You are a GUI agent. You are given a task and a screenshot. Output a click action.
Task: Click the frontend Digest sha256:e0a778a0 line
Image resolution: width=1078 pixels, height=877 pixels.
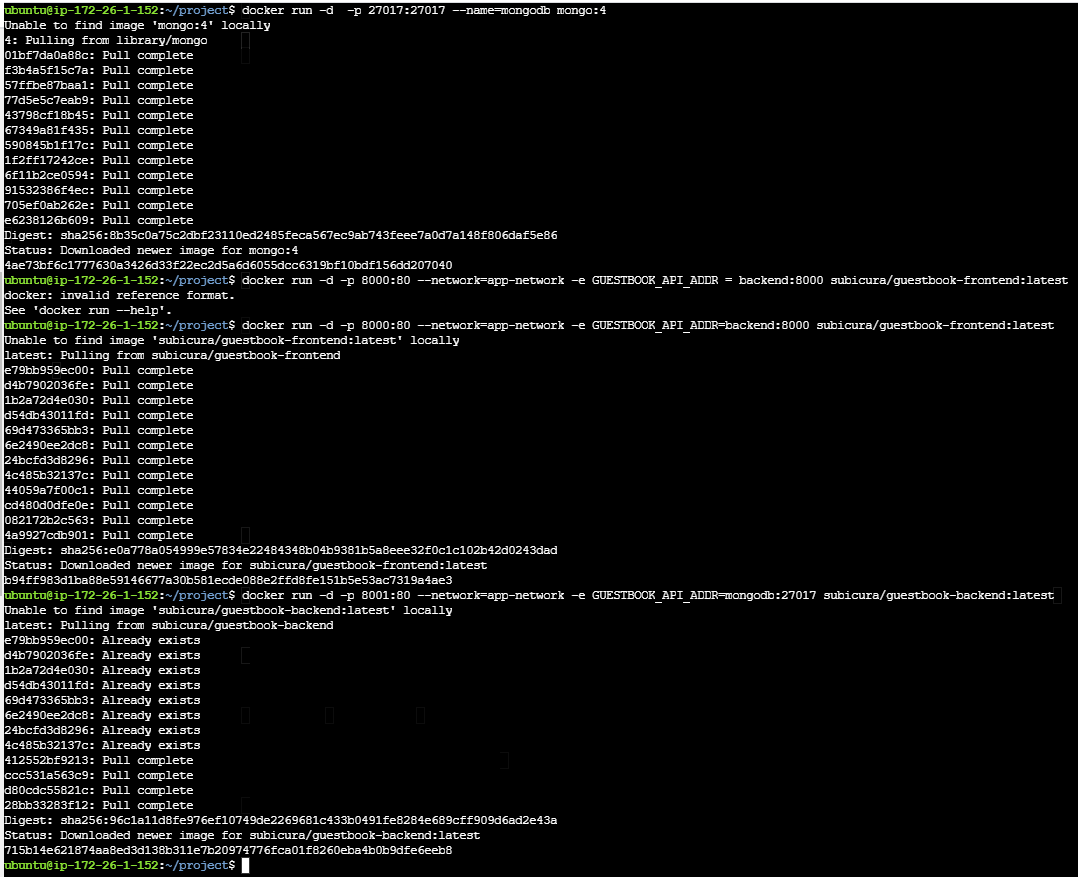(x=280, y=551)
